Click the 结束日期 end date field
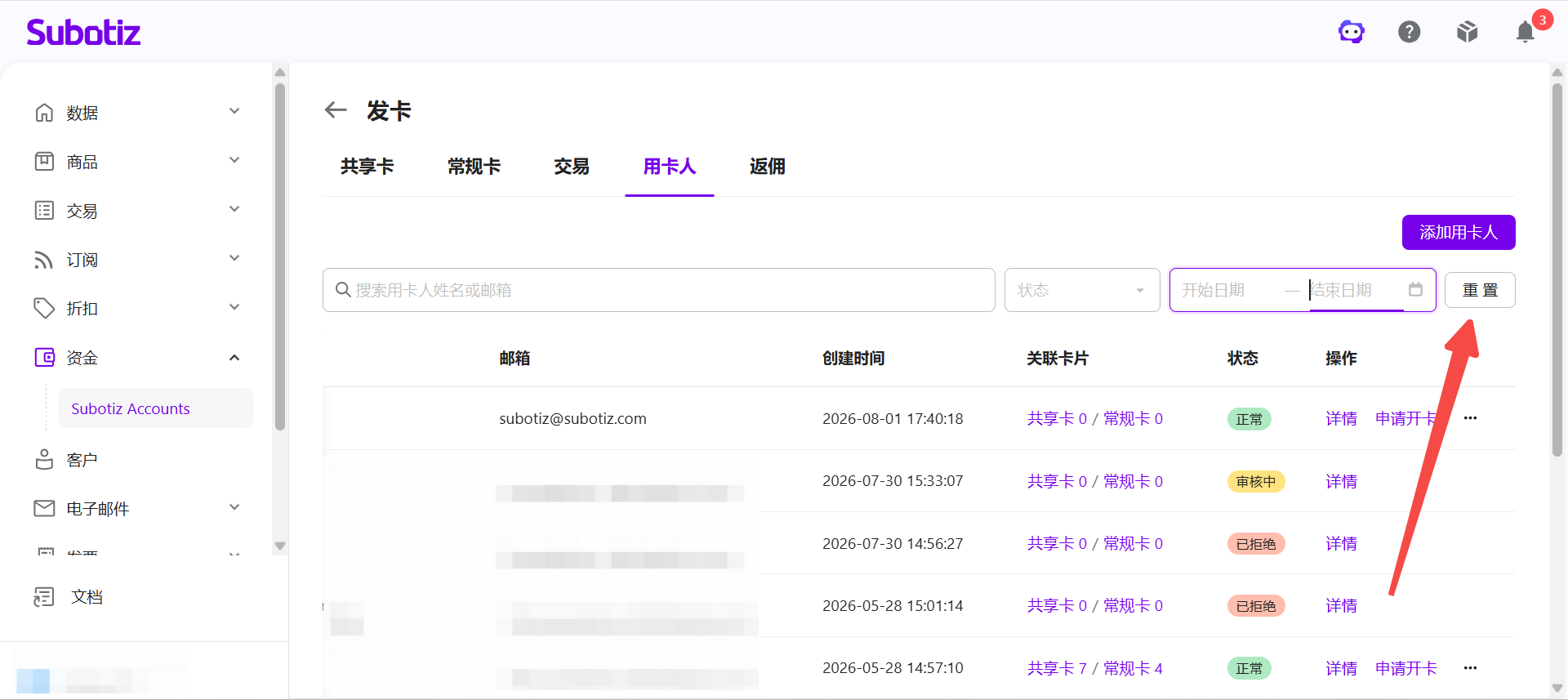The width and height of the screenshot is (1568, 700). click(x=1356, y=290)
